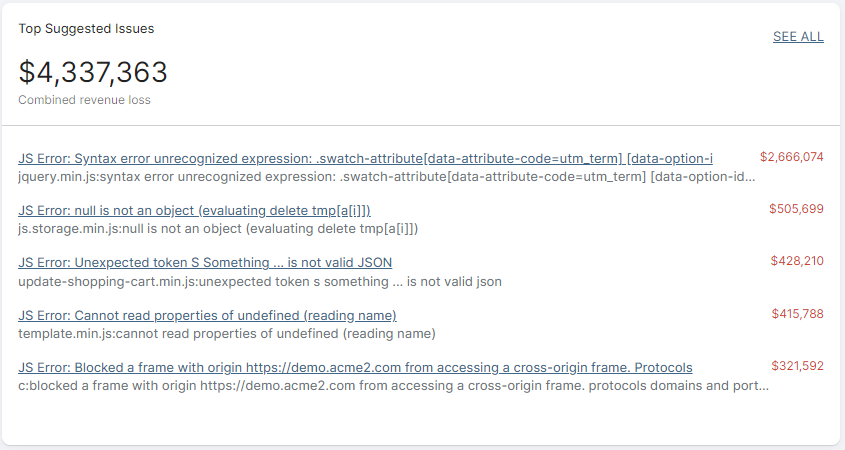The image size is (845, 450).
Task: Open the null is not an object issue
Action: tap(195, 210)
